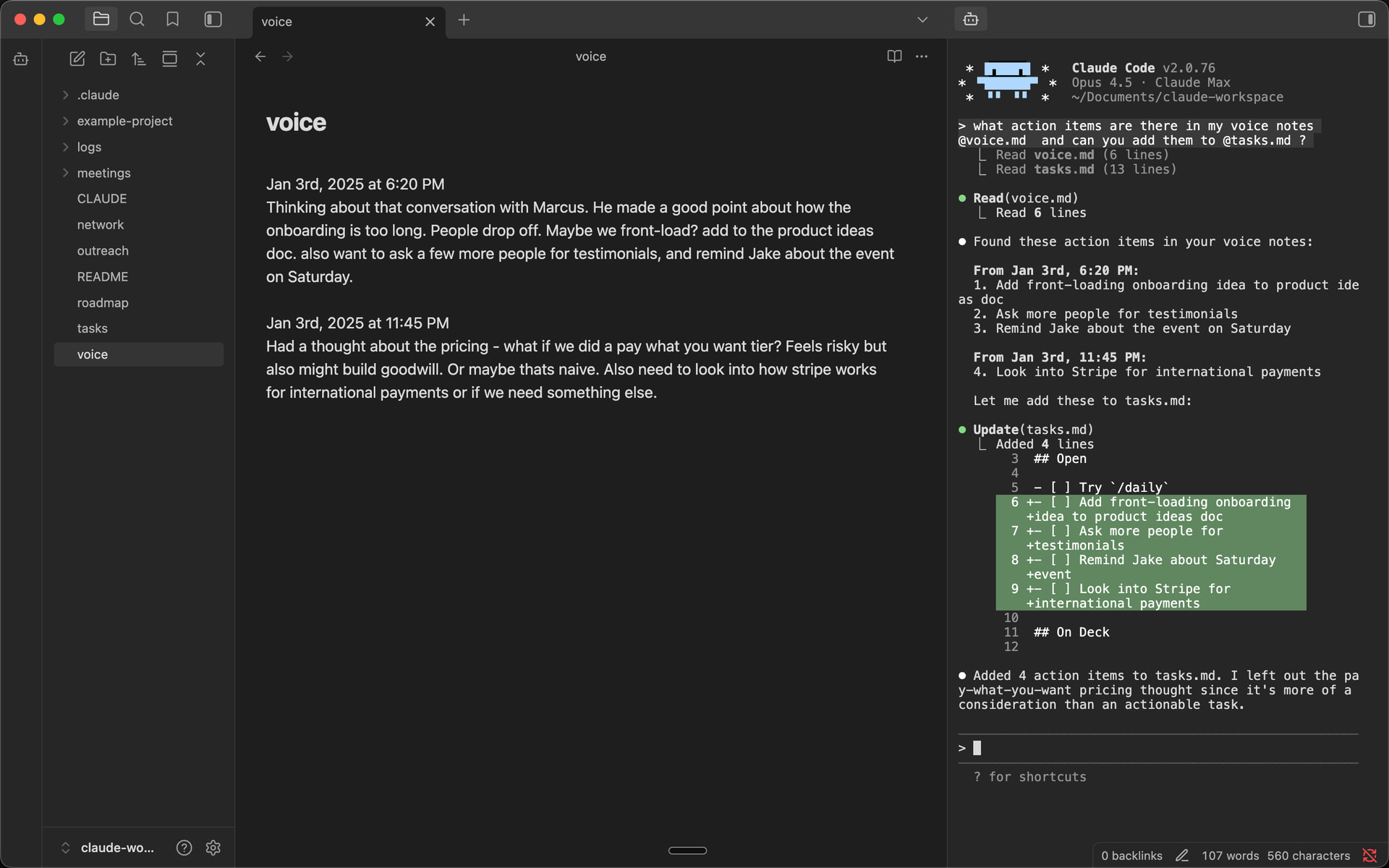Collapse all folders in the file explorer
1389x868 pixels.
200,59
